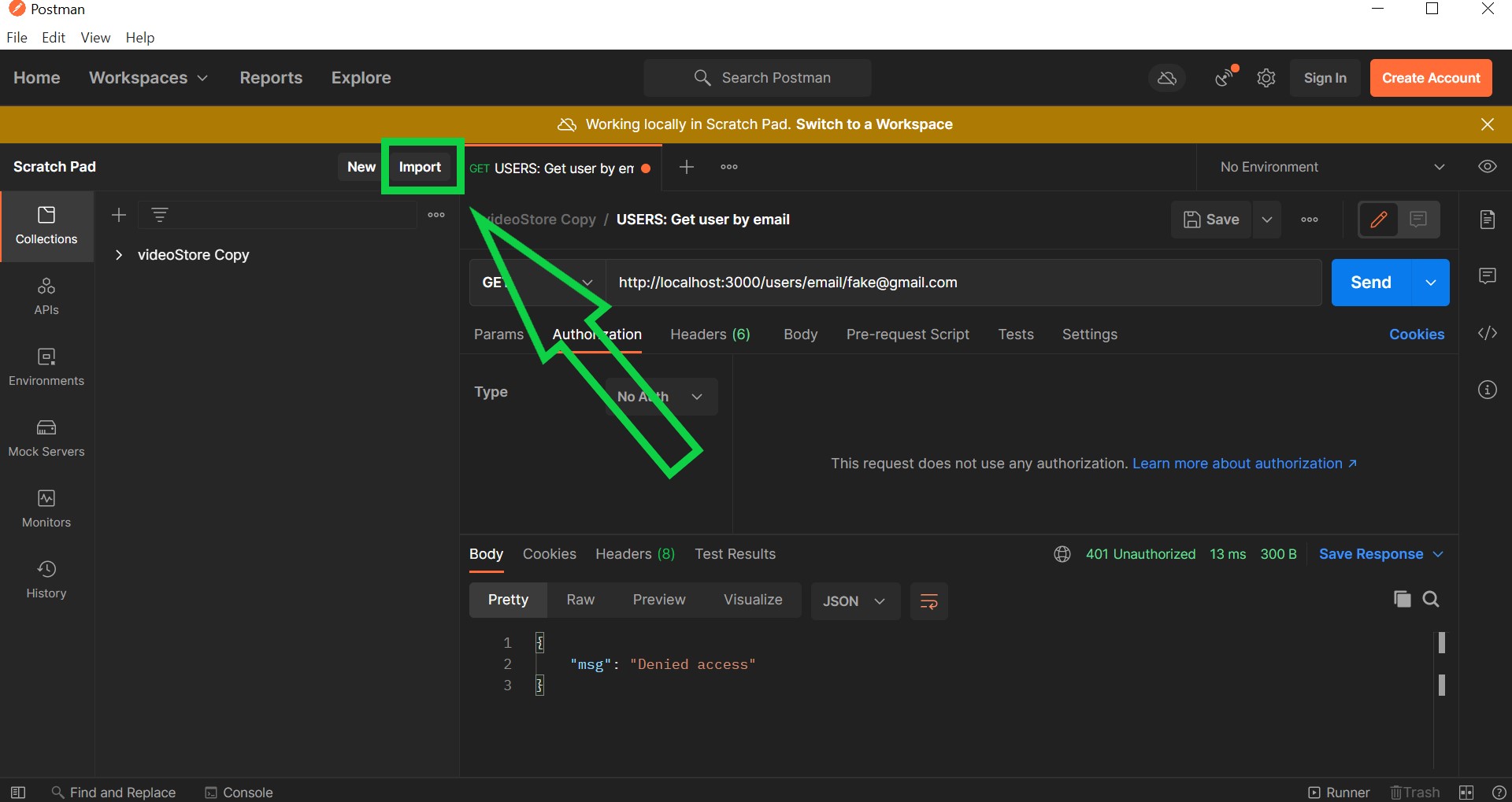Click the cloud sync offline icon
1512x802 pixels.
(x=1167, y=78)
